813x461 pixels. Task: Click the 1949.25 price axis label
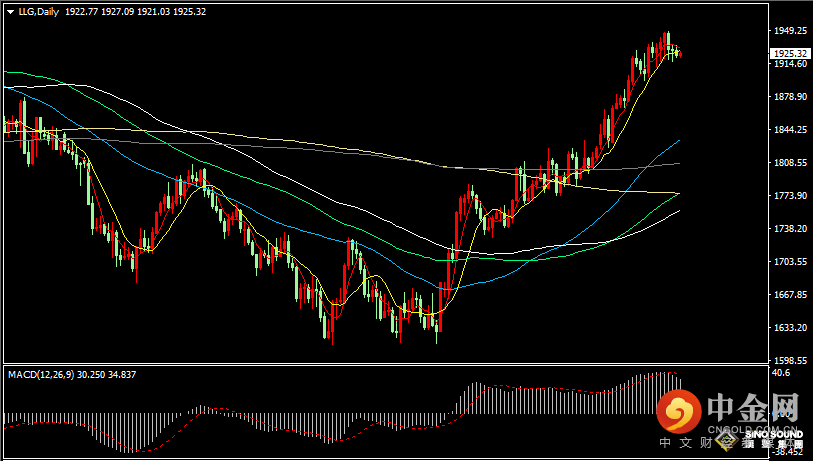click(790, 31)
